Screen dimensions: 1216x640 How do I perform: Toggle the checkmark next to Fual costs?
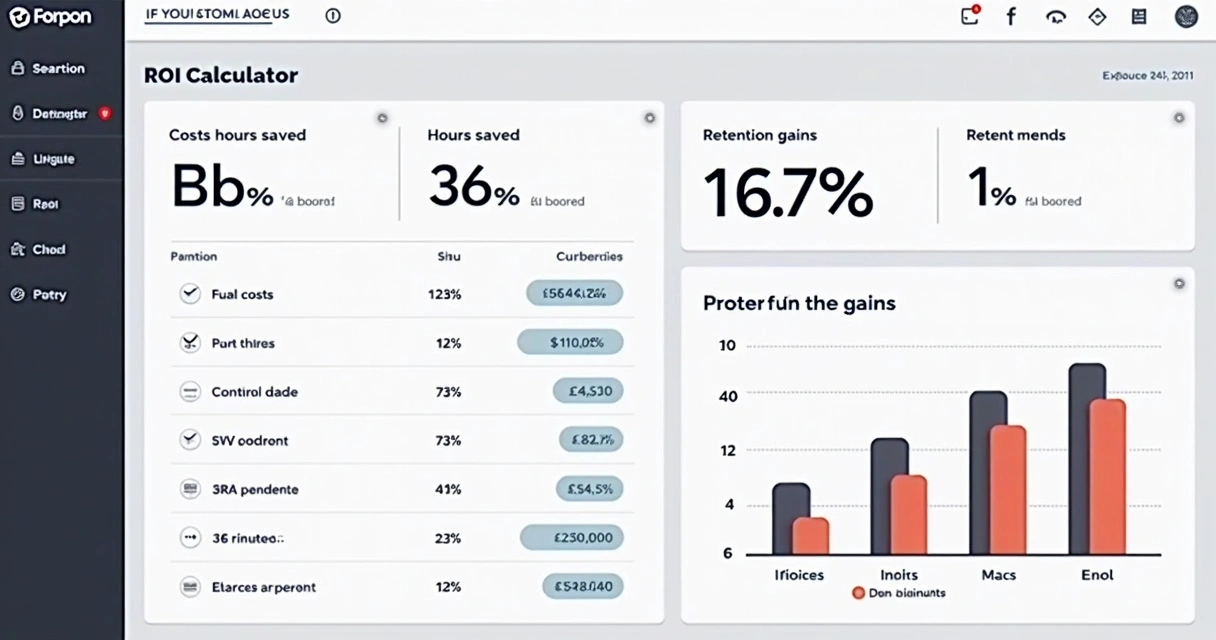pyautogui.click(x=191, y=293)
